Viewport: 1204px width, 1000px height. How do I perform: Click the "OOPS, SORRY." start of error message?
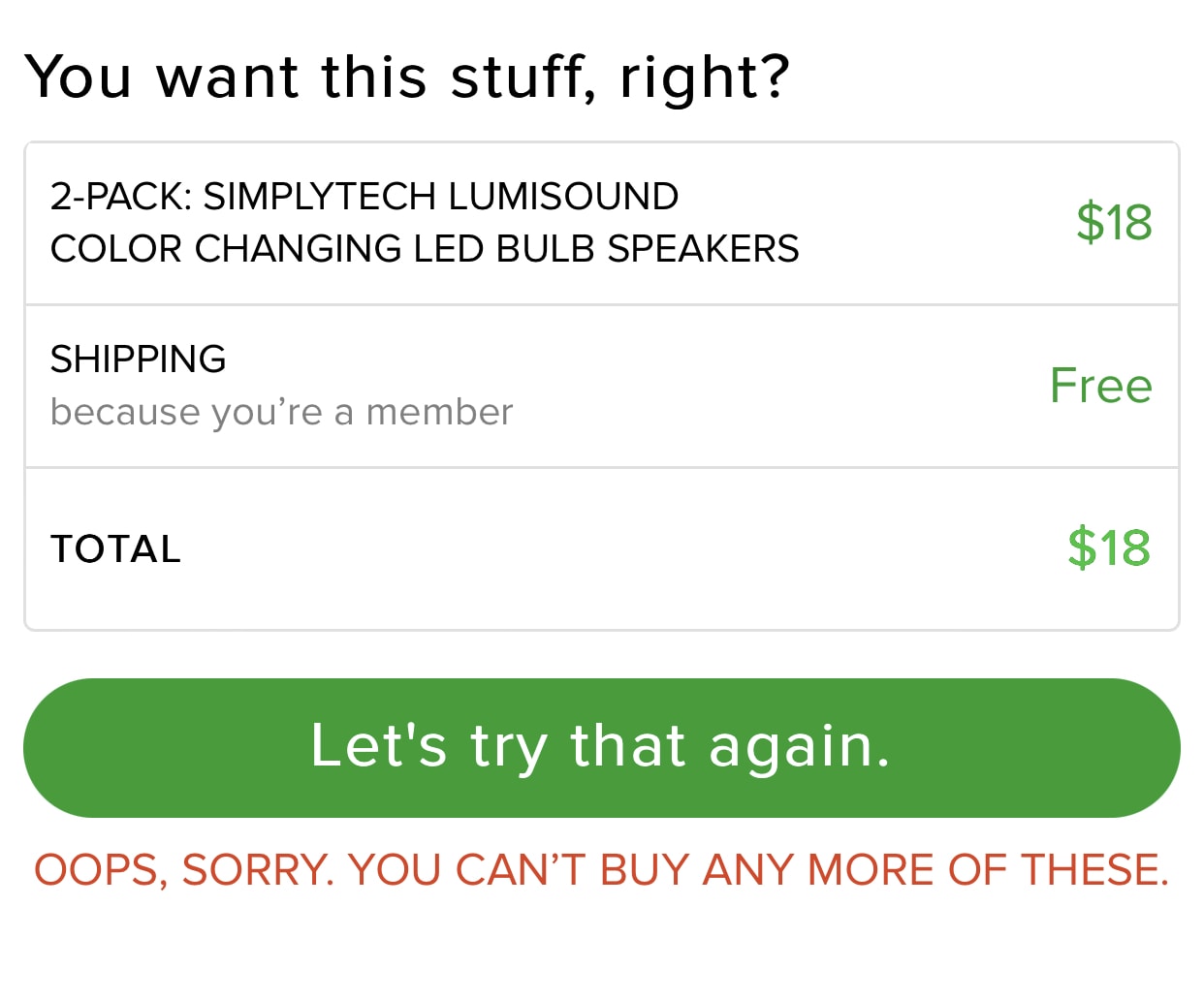pos(184,870)
